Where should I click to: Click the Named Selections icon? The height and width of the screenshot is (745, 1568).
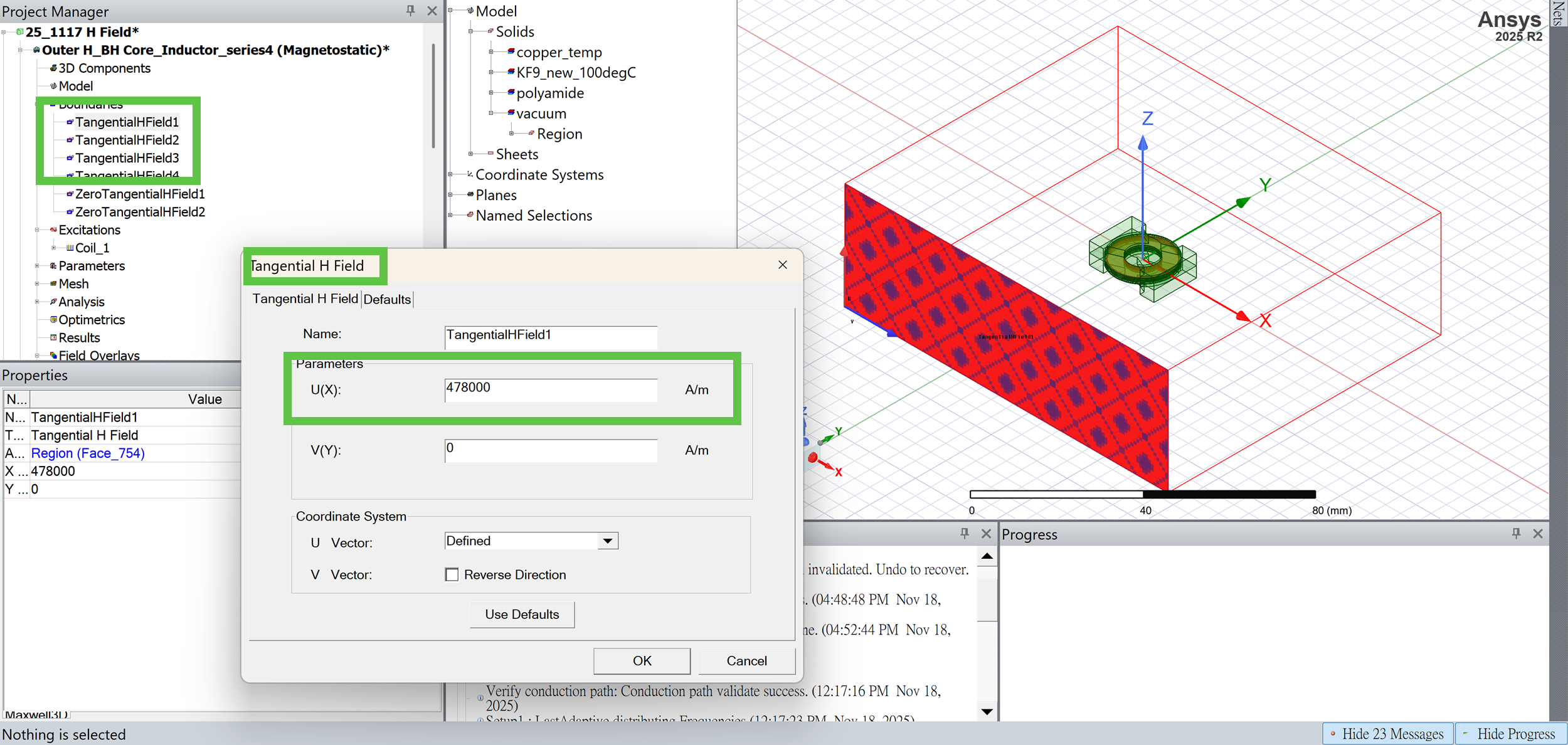coord(470,215)
